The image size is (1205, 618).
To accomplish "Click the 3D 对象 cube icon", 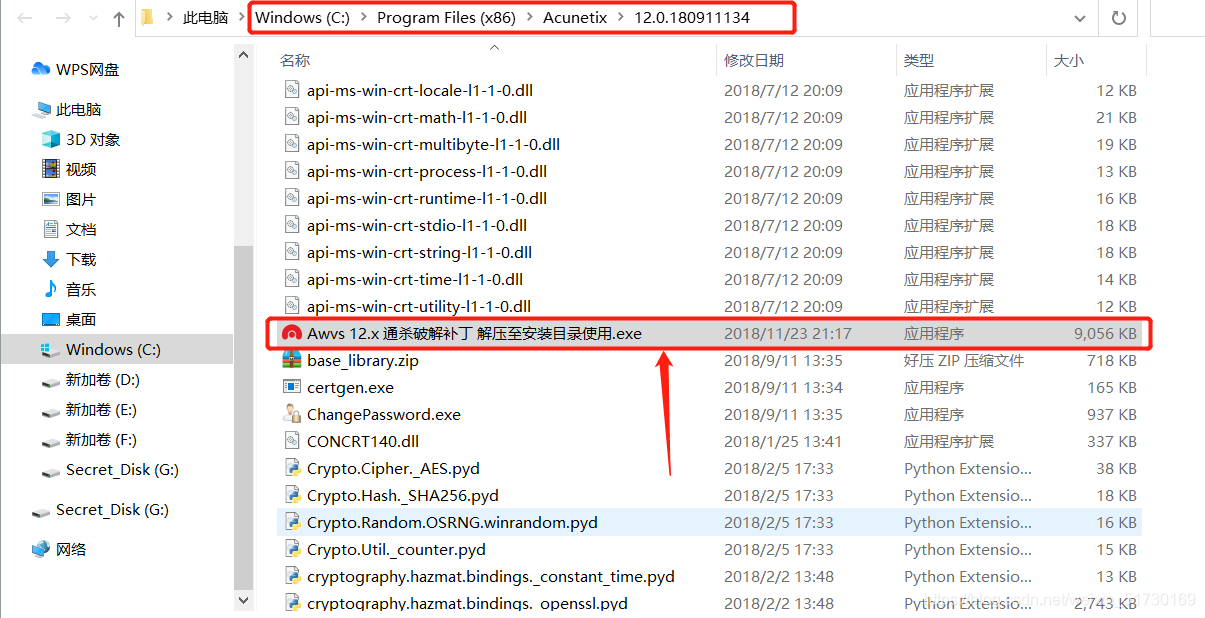I will point(51,139).
